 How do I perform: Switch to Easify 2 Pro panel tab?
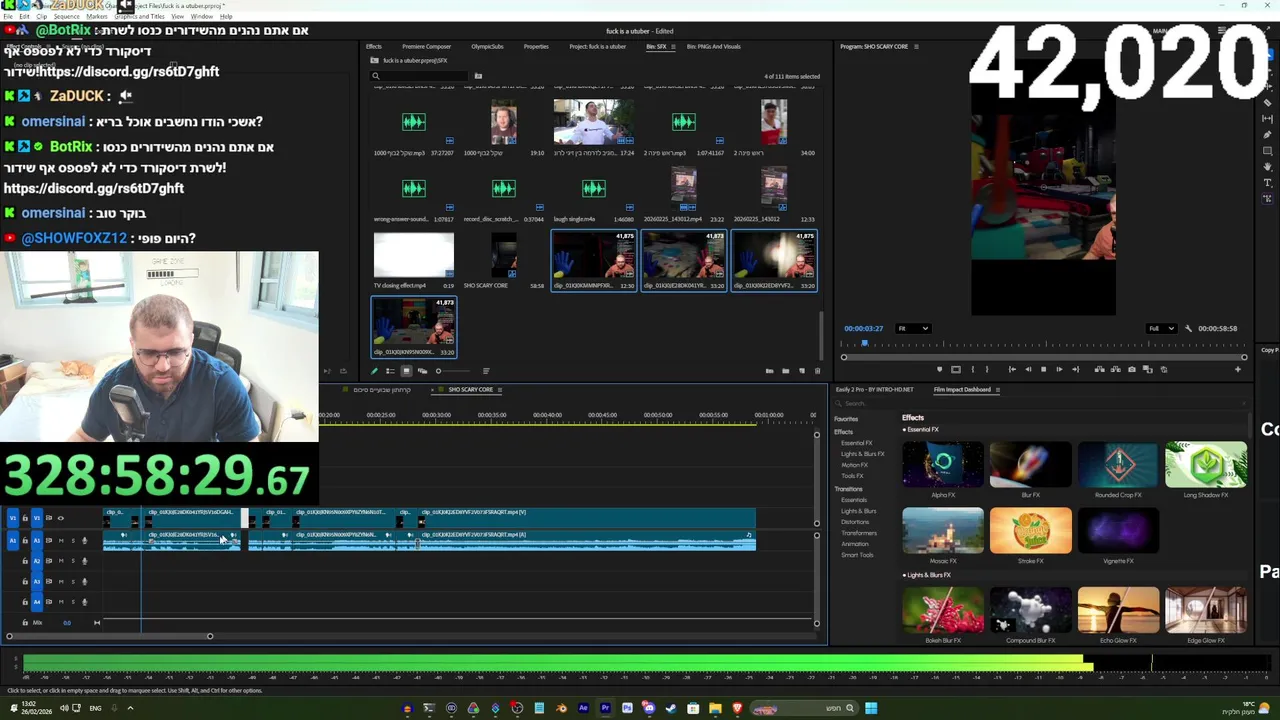click(874, 390)
